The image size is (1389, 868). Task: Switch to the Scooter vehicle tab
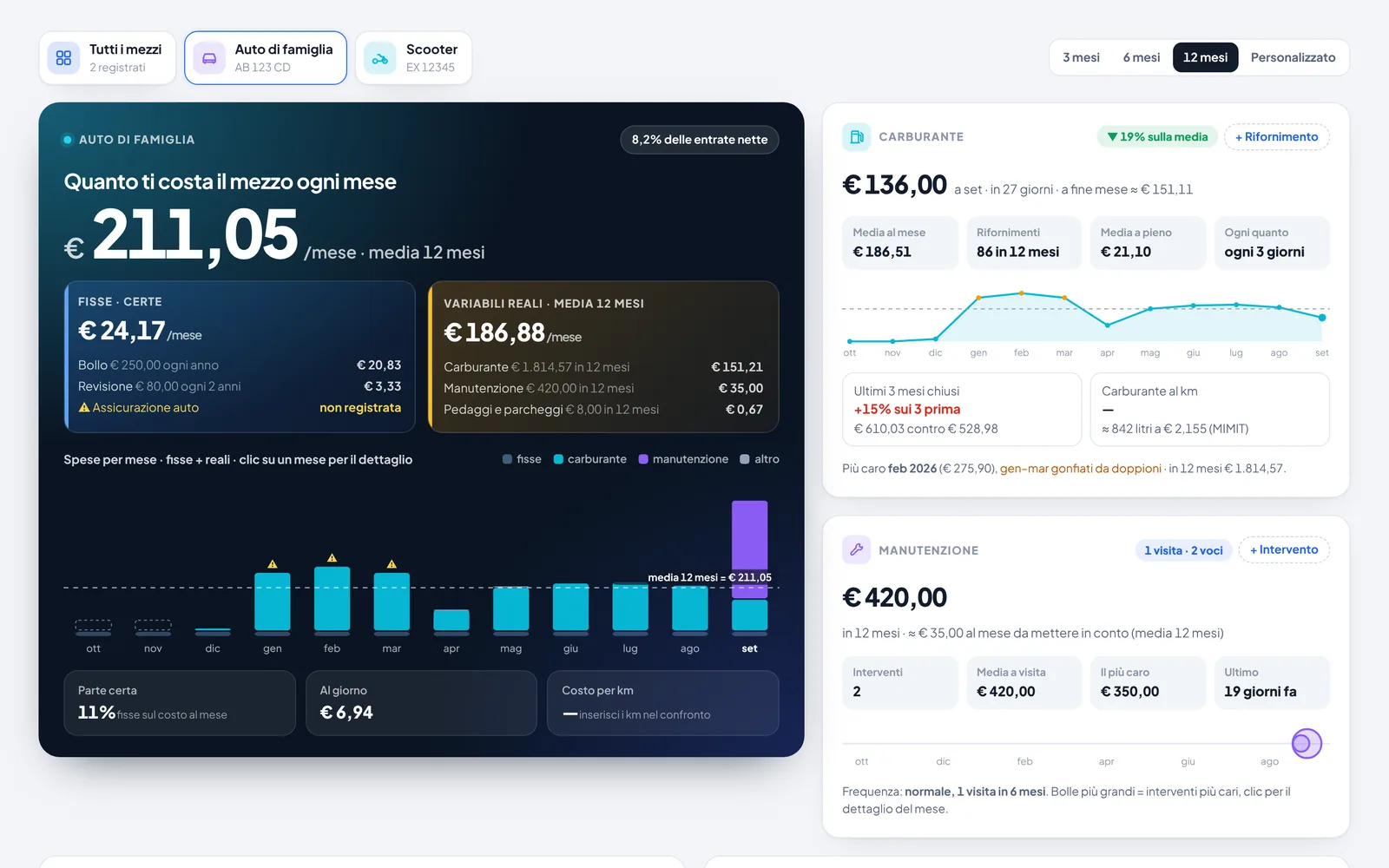point(413,58)
